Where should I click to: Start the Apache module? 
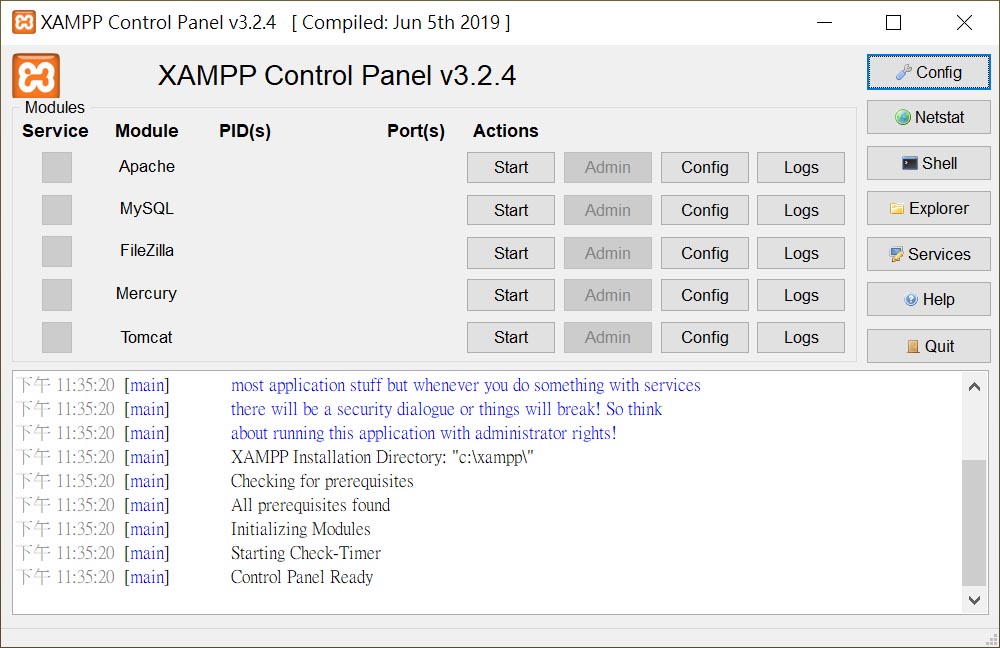[510, 168]
